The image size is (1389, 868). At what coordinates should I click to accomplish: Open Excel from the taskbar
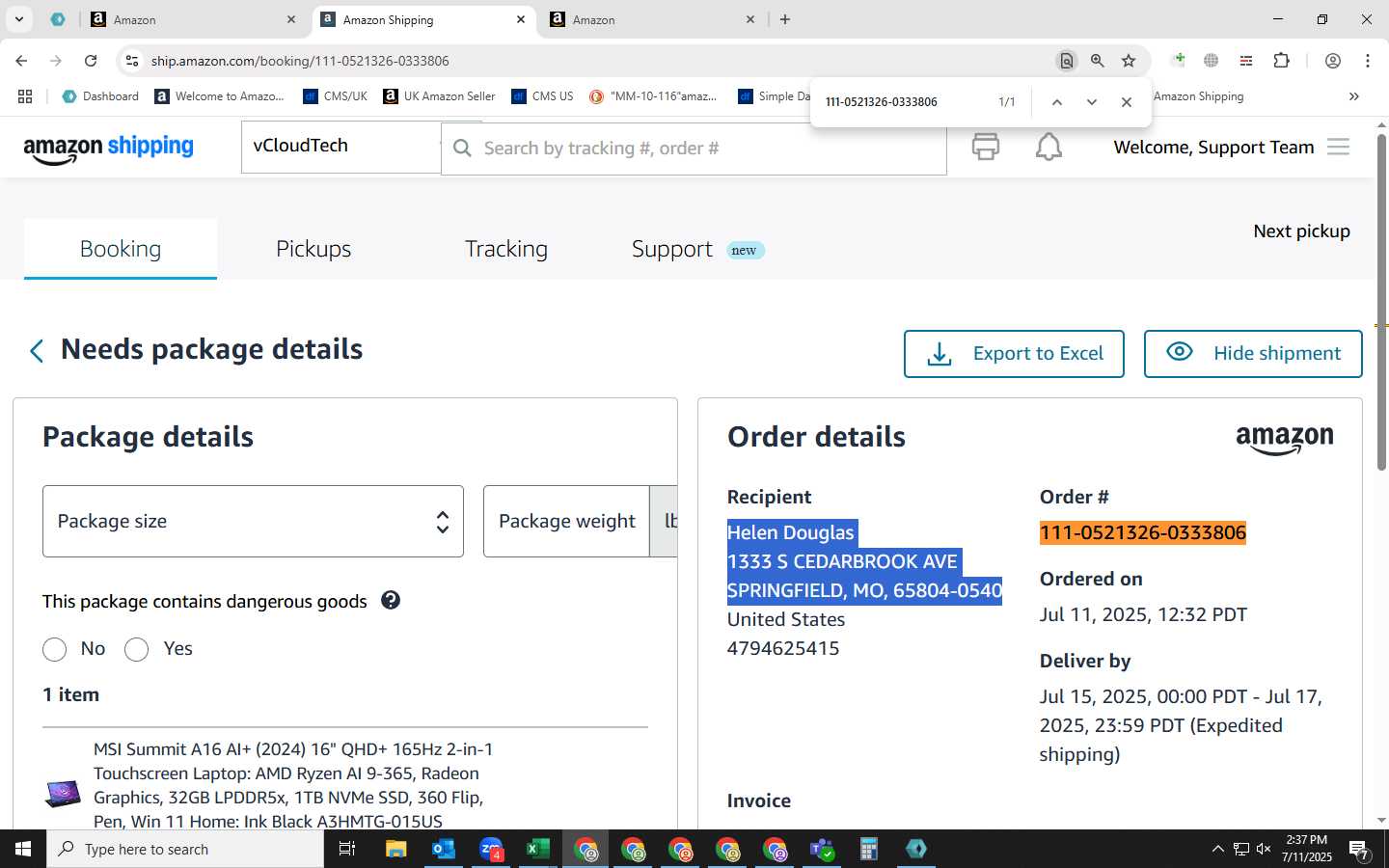coord(538,849)
